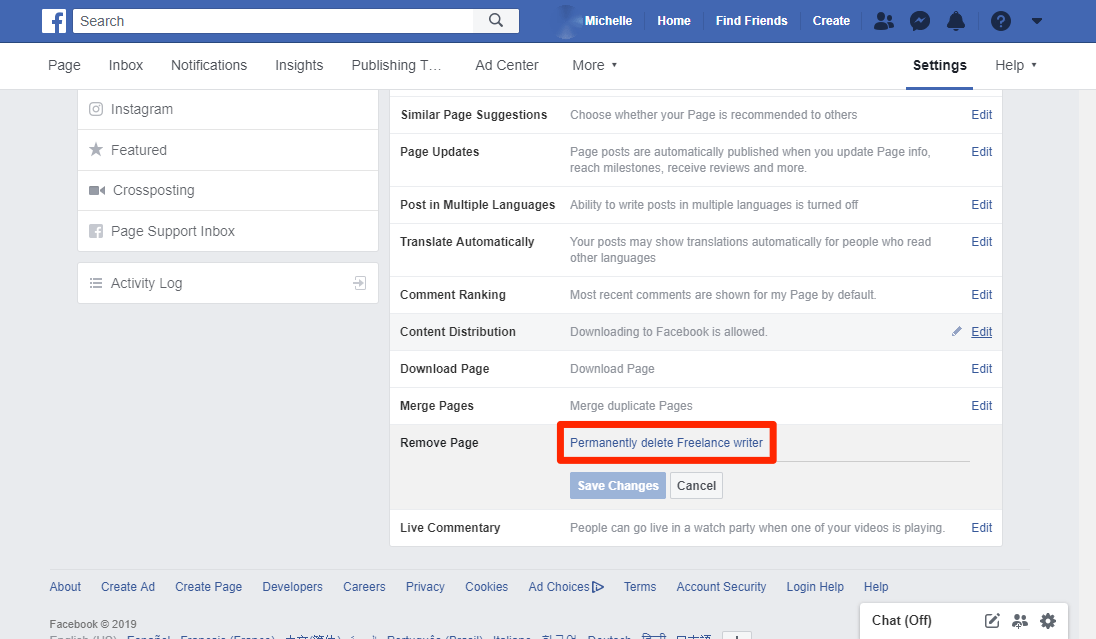Image resolution: width=1096 pixels, height=639 pixels.
Task: Click the new message compose icon in Chat
Action: click(992, 620)
